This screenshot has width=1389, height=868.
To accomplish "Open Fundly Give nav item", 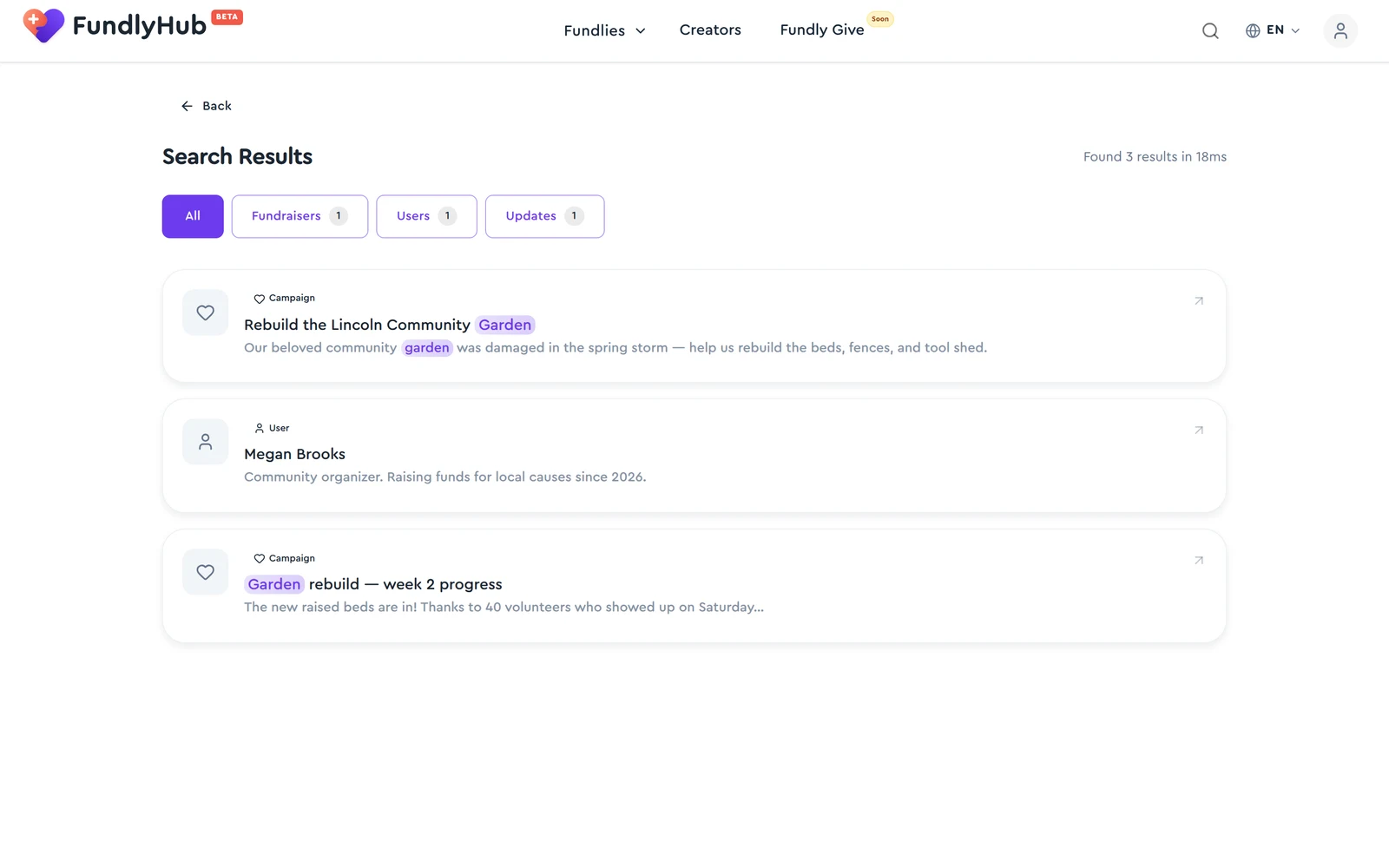I will point(822,30).
